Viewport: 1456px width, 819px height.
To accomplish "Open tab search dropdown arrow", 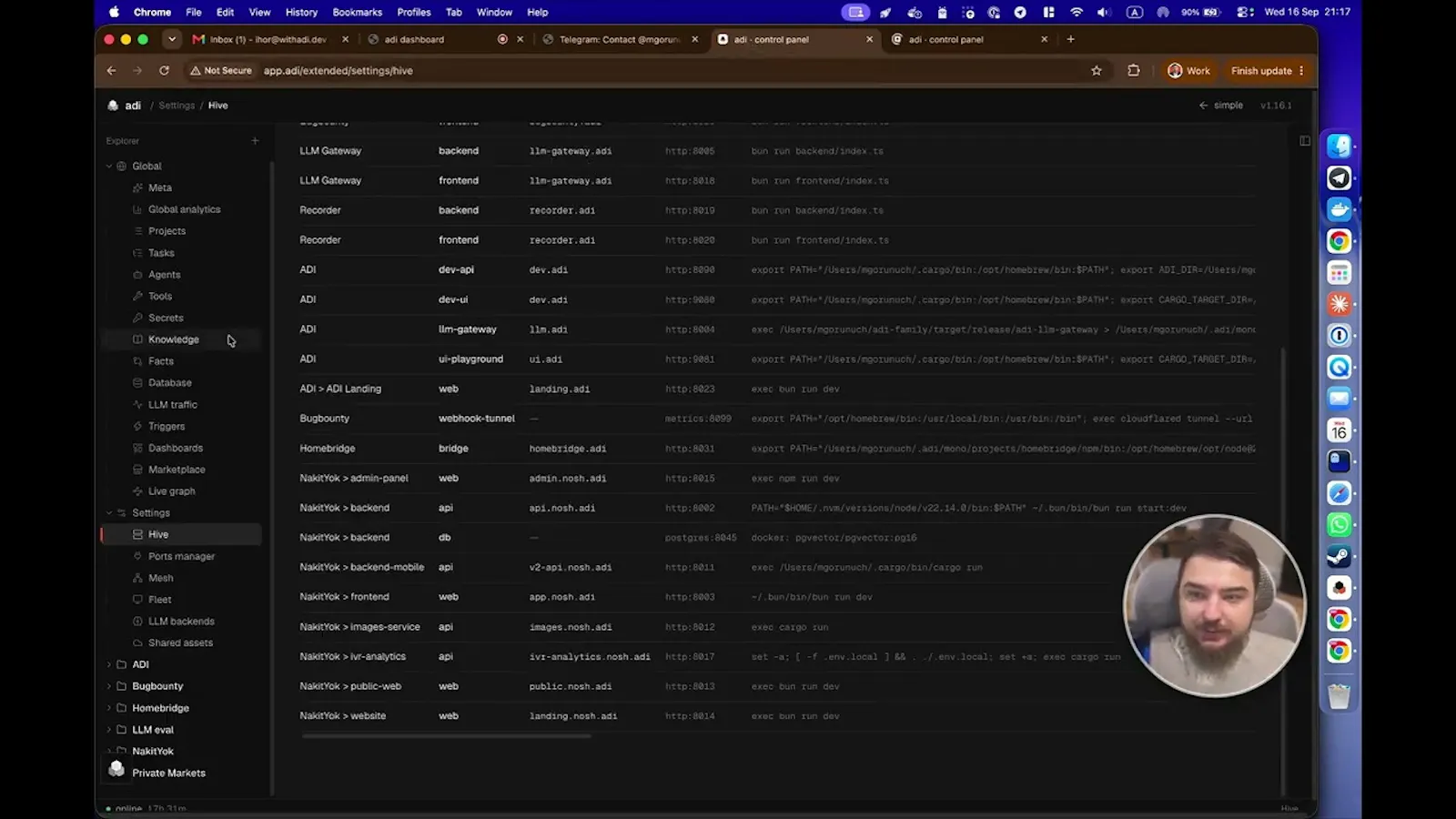I will (171, 39).
